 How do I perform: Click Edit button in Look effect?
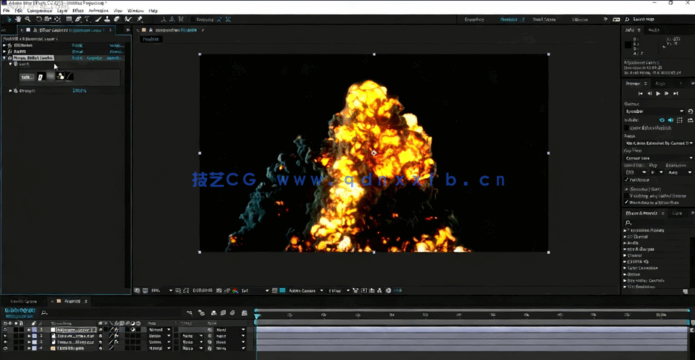click(27, 77)
